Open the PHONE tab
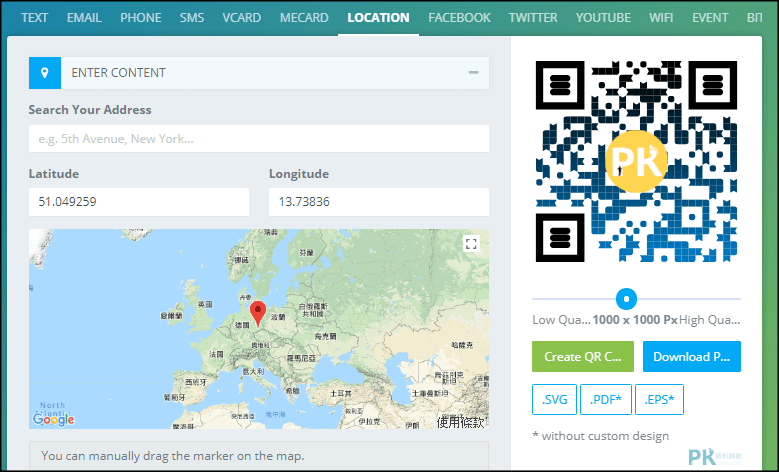This screenshot has width=779, height=472. [141, 17]
